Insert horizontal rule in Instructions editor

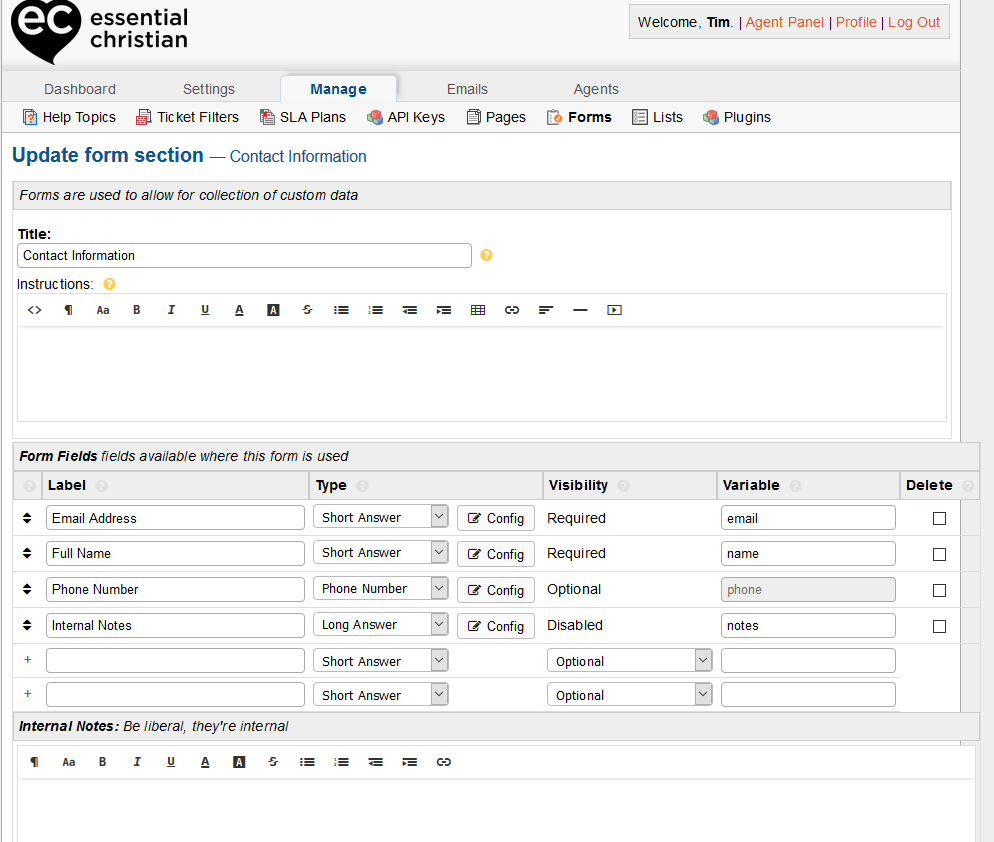[580, 310]
